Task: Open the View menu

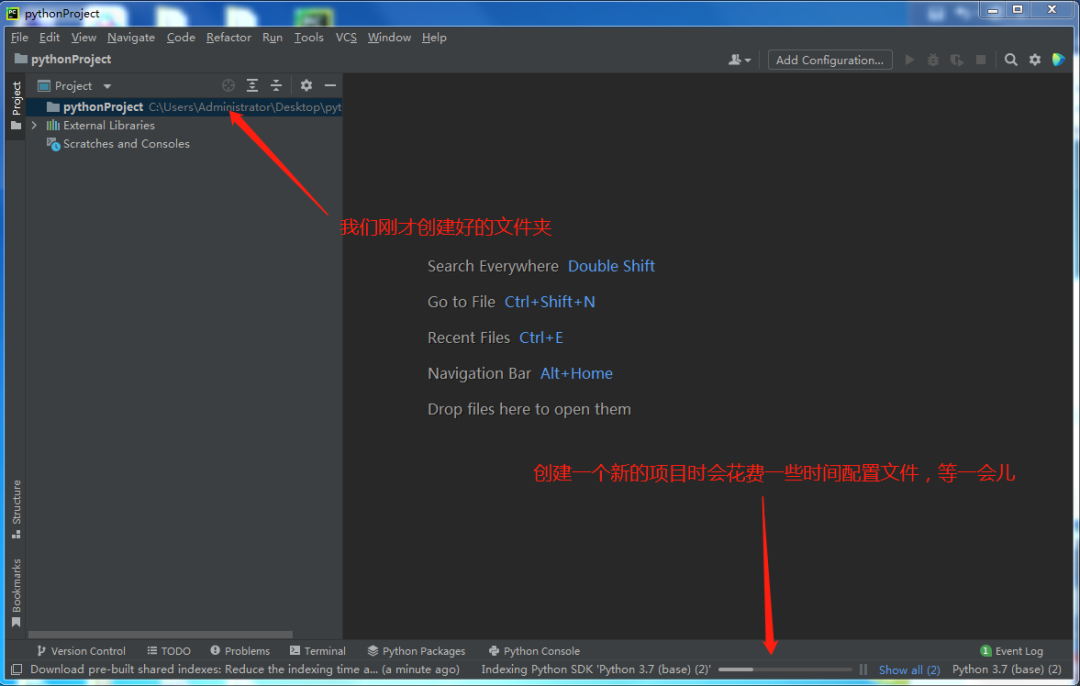Action: [83, 37]
